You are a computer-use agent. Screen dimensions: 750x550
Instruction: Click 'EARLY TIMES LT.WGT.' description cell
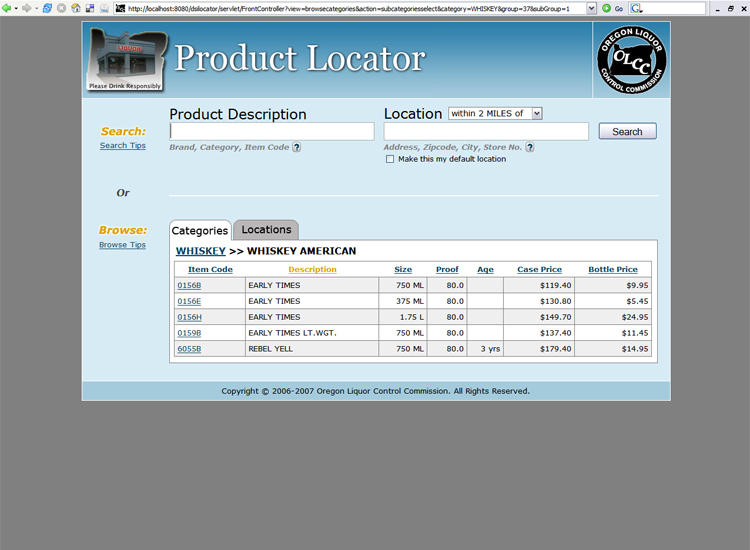[312, 333]
